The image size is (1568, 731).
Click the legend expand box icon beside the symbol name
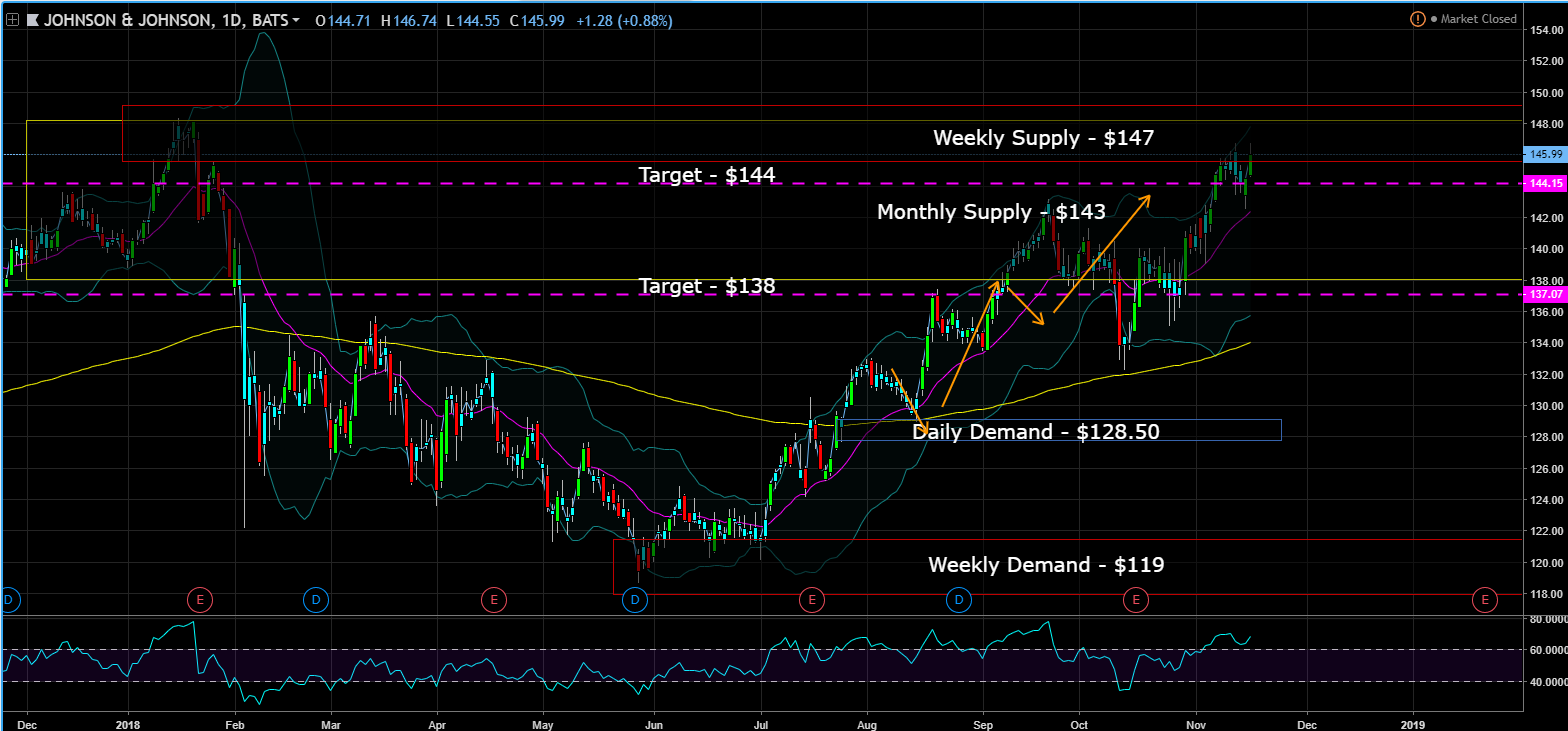click(11, 20)
